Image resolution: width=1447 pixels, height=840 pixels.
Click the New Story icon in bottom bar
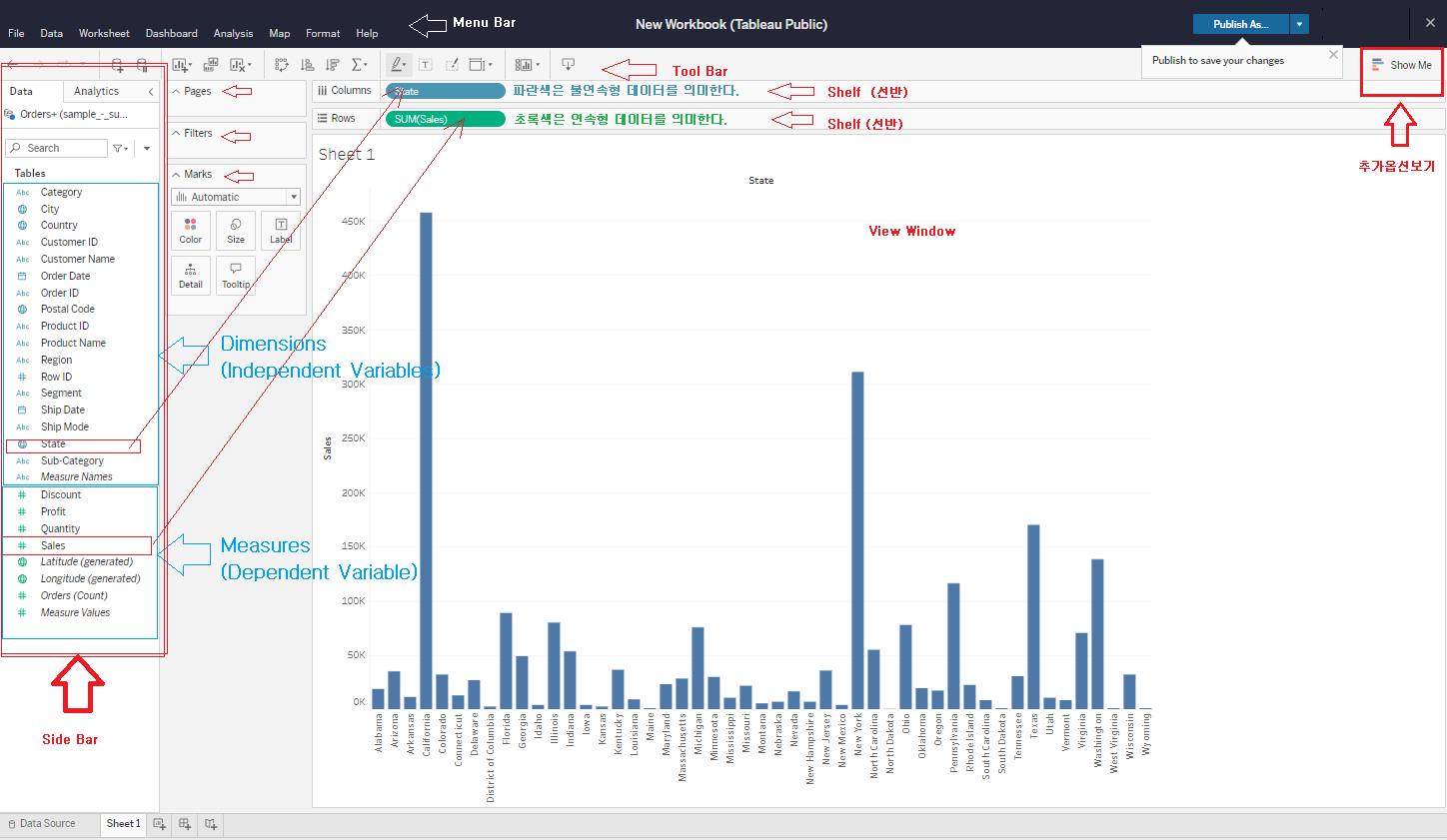(x=211, y=824)
